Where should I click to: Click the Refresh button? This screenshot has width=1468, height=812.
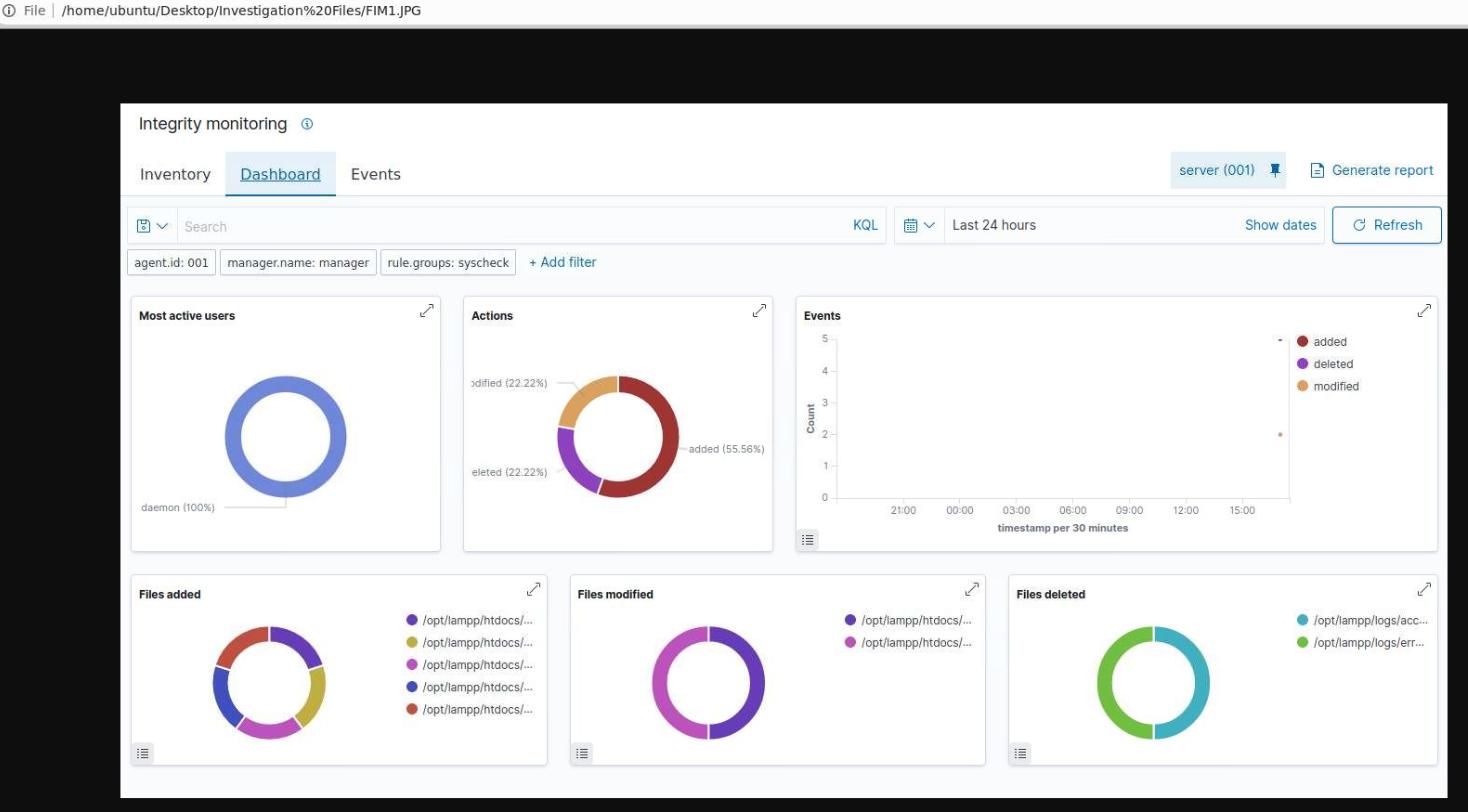click(1386, 225)
